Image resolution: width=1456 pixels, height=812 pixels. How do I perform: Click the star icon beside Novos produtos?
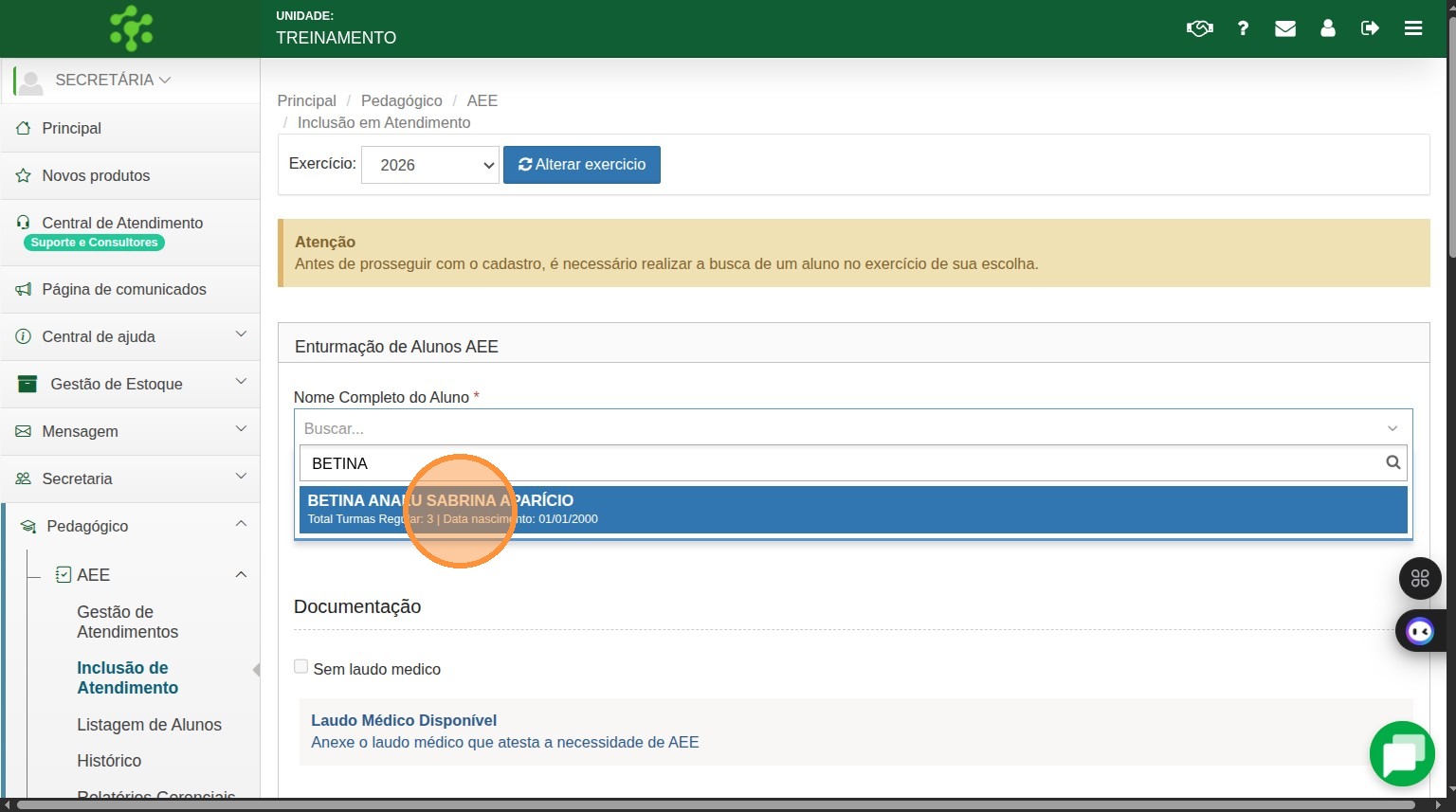coord(24,175)
